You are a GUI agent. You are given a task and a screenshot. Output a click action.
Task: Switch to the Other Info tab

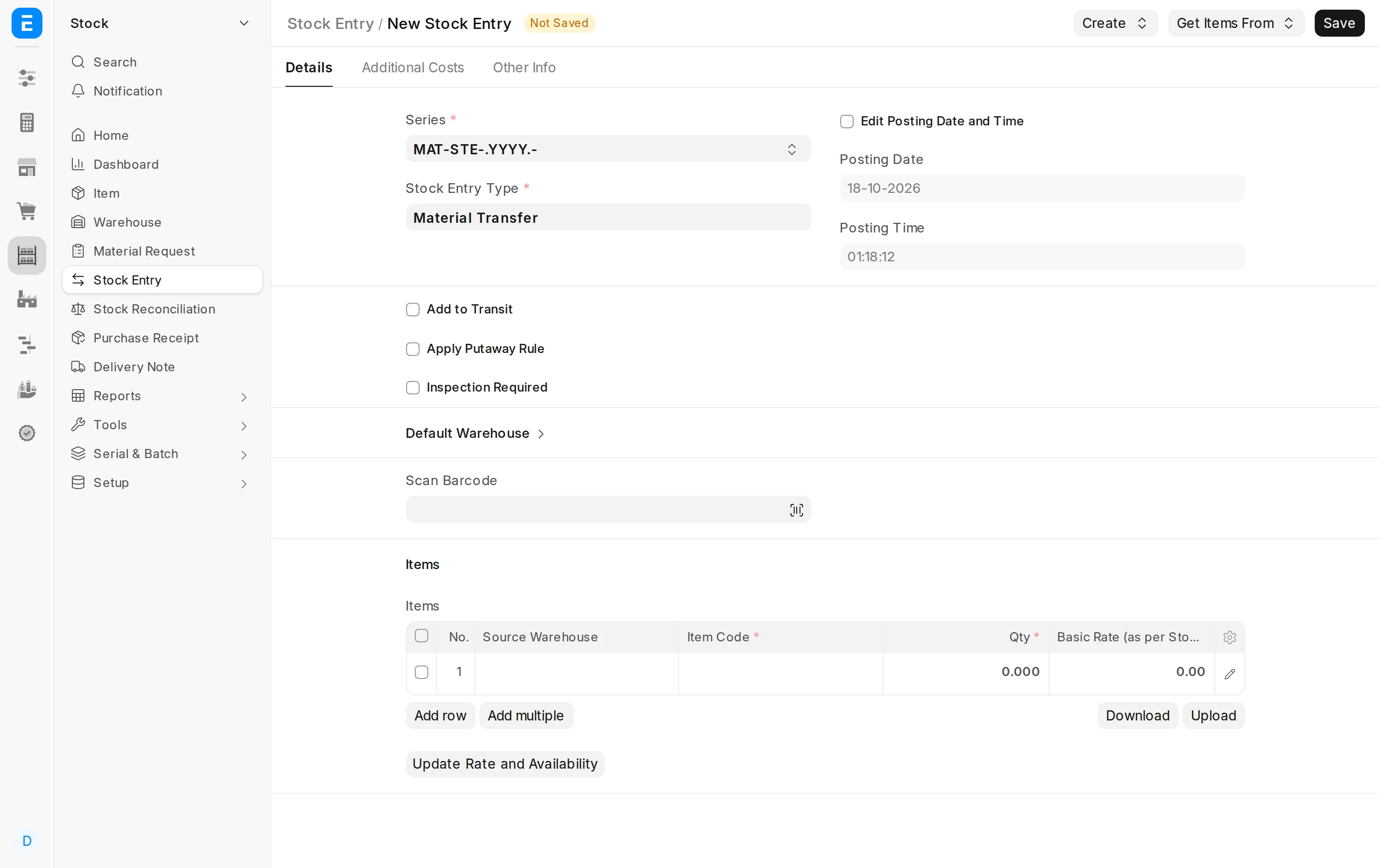(x=524, y=67)
